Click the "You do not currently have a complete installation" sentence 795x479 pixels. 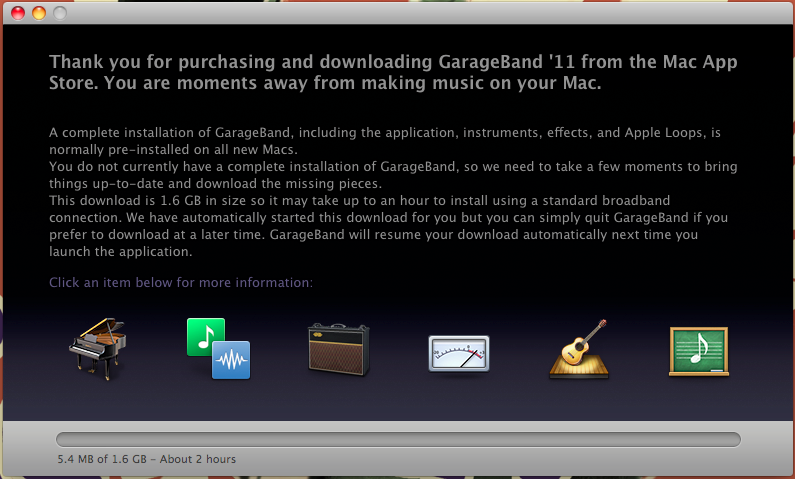click(393, 175)
